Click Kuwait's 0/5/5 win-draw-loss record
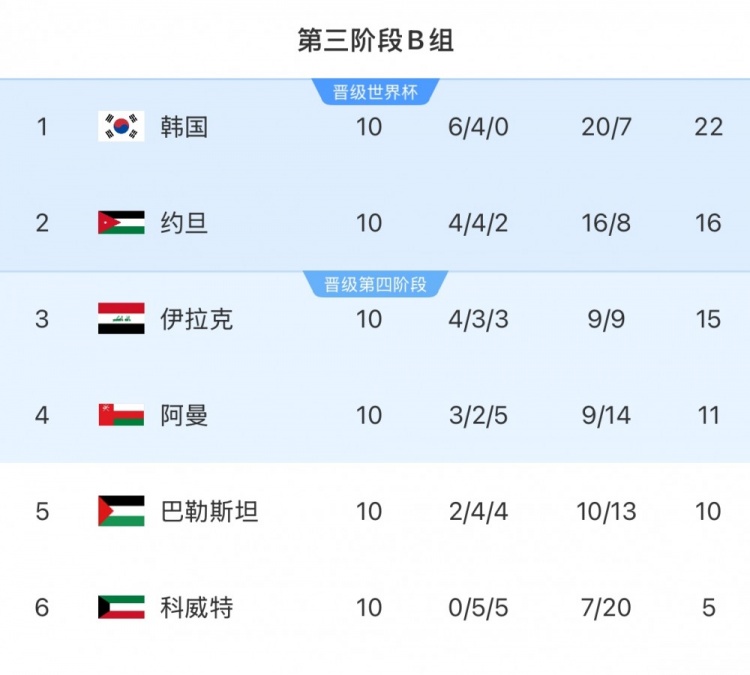 click(478, 607)
